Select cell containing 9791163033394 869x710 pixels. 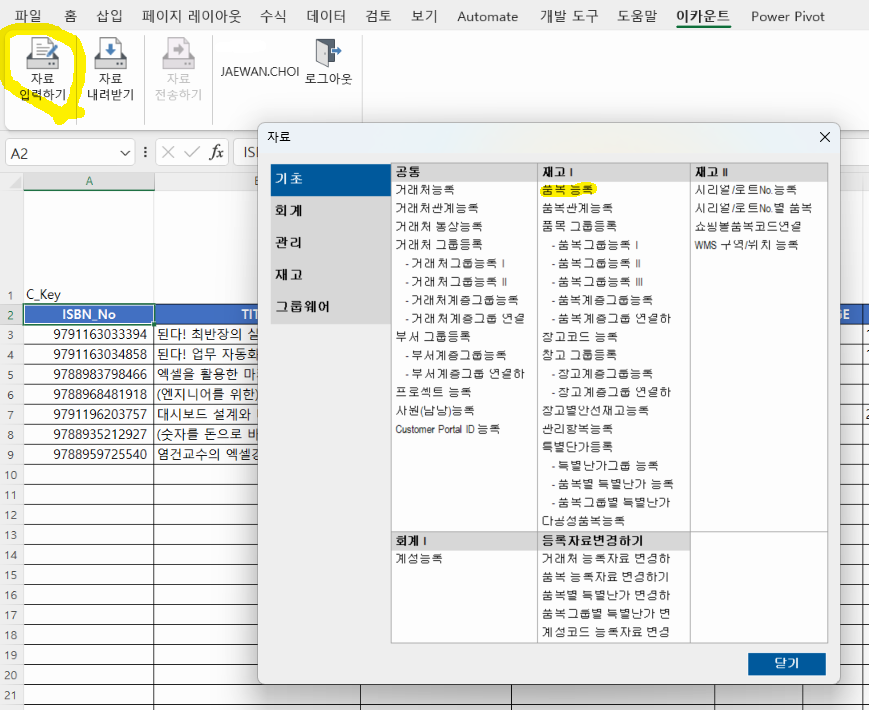[x=89, y=334]
